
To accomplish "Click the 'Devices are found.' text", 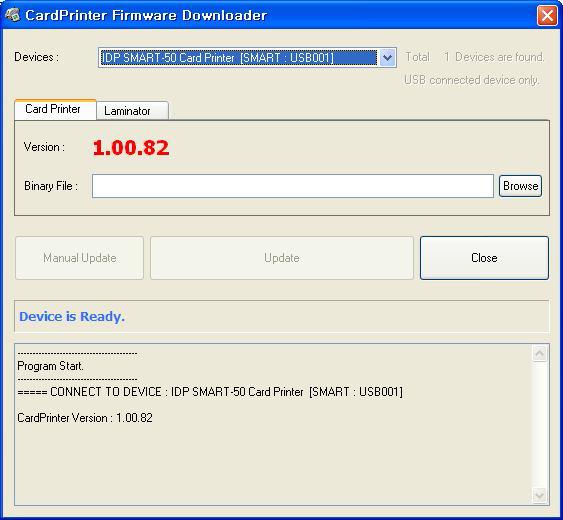I will click(x=499, y=57).
